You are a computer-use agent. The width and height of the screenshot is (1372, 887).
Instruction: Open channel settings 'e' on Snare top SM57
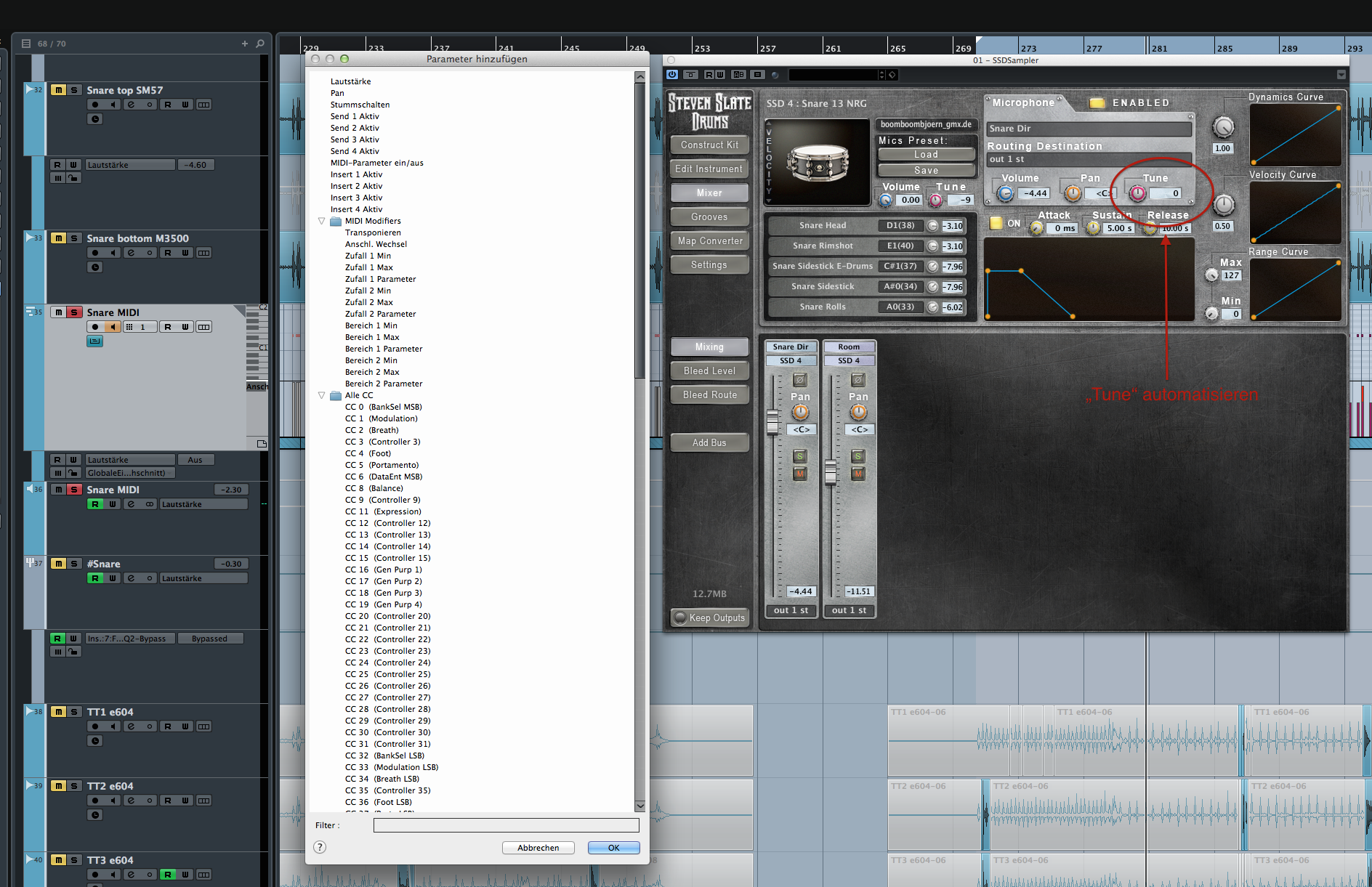pos(131,105)
